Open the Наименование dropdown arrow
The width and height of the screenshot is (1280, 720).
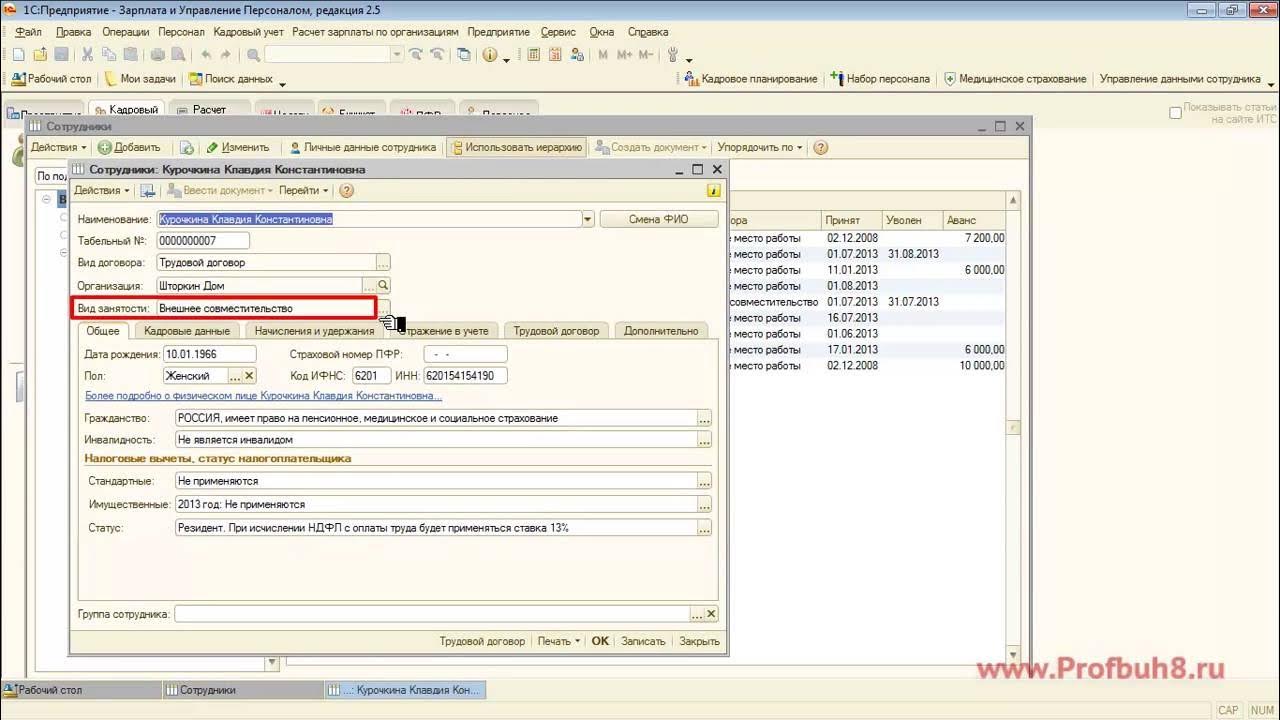(588, 219)
